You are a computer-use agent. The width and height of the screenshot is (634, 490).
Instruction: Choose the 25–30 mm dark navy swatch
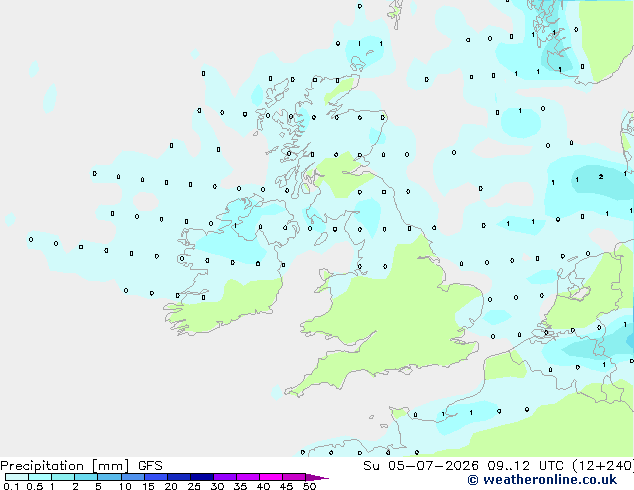click(201, 477)
